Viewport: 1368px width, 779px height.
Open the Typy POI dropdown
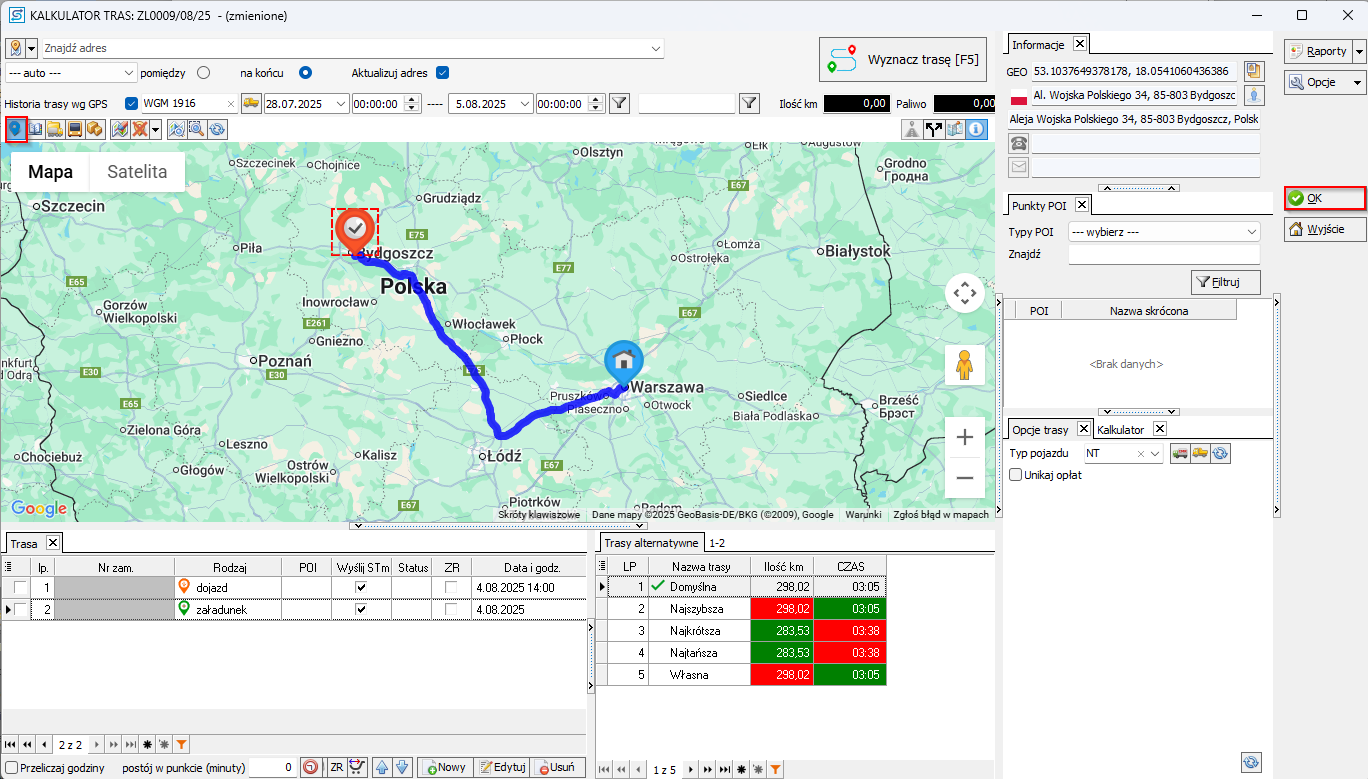(x=1163, y=232)
